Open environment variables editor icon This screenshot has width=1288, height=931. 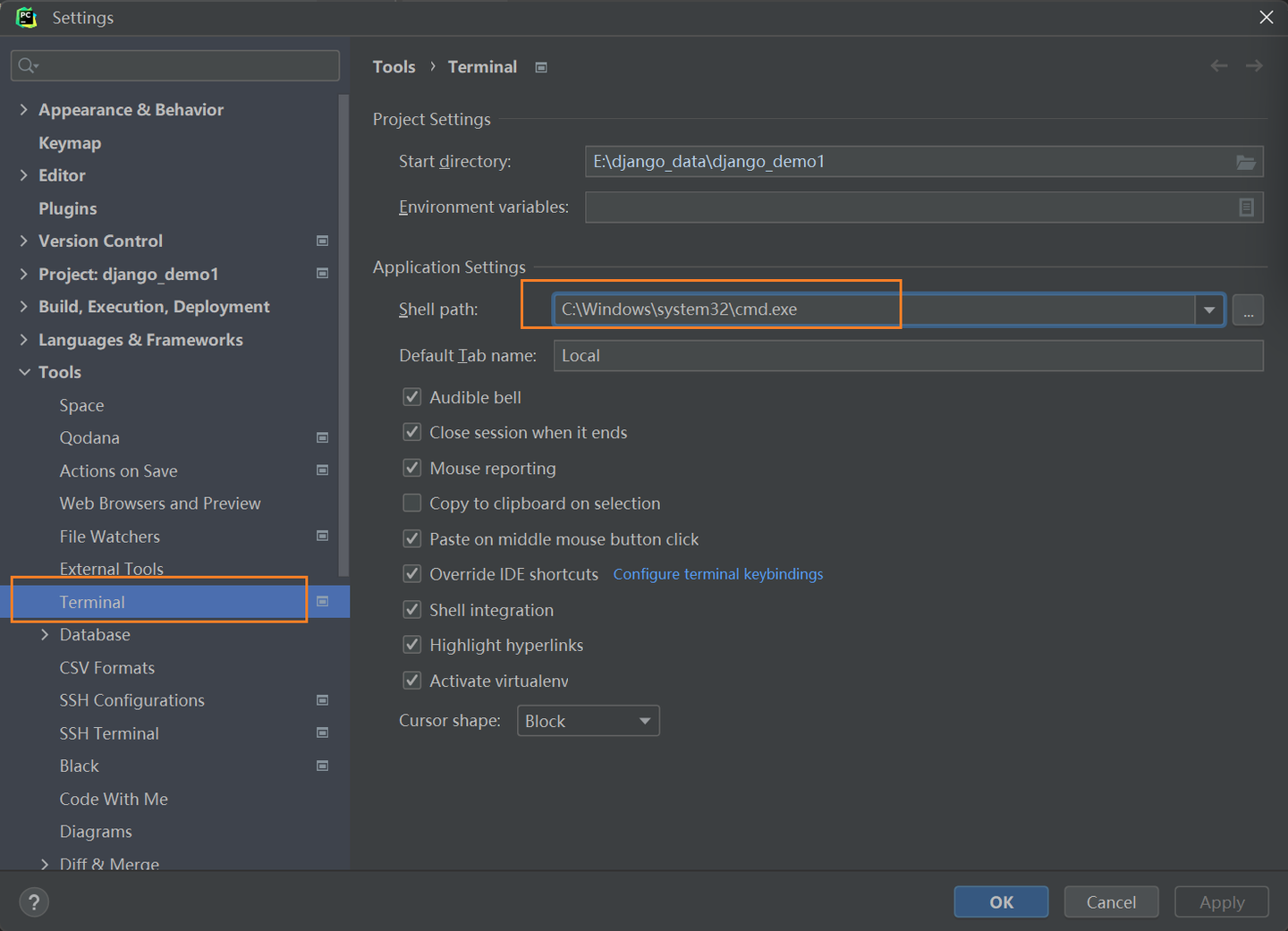(x=1246, y=207)
